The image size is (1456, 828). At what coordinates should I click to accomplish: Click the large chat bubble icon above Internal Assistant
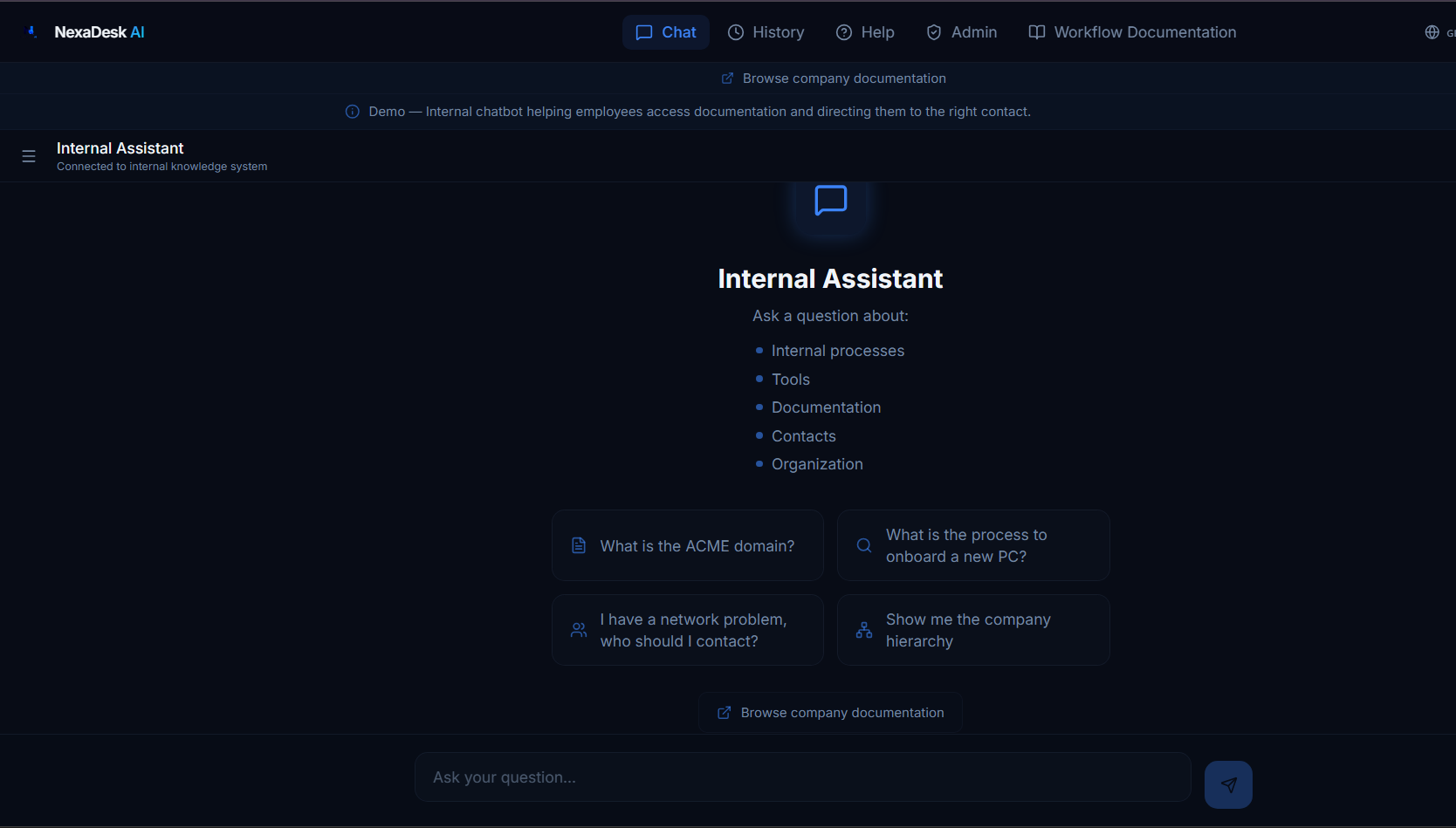coord(830,200)
